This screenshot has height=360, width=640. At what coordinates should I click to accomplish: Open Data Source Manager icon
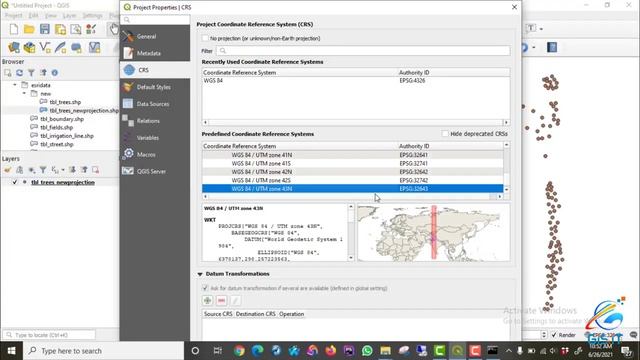[14, 48]
